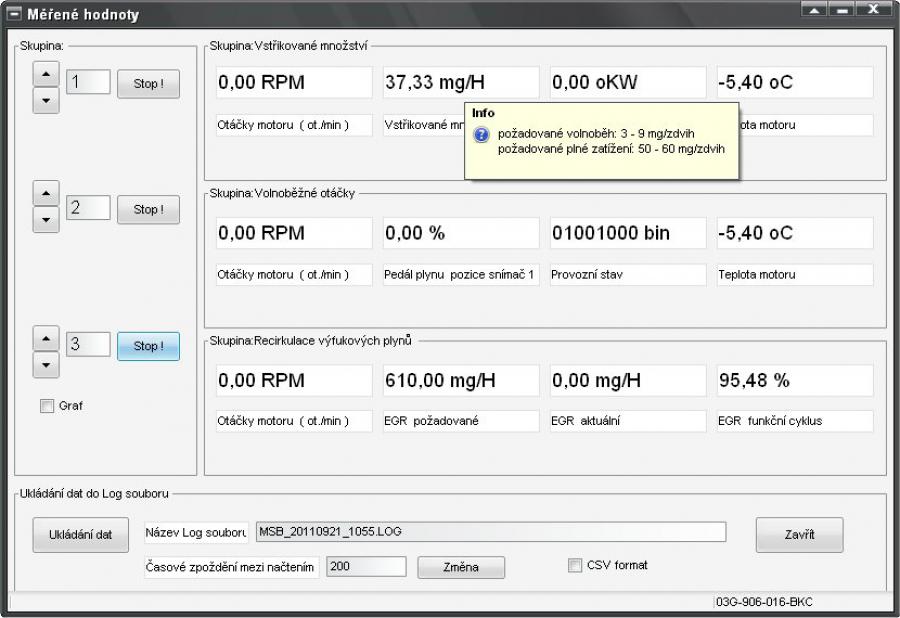The width and height of the screenshot is (900, 618).
Task: Increase group 2 number with up arrow
Action: point(46,193)
